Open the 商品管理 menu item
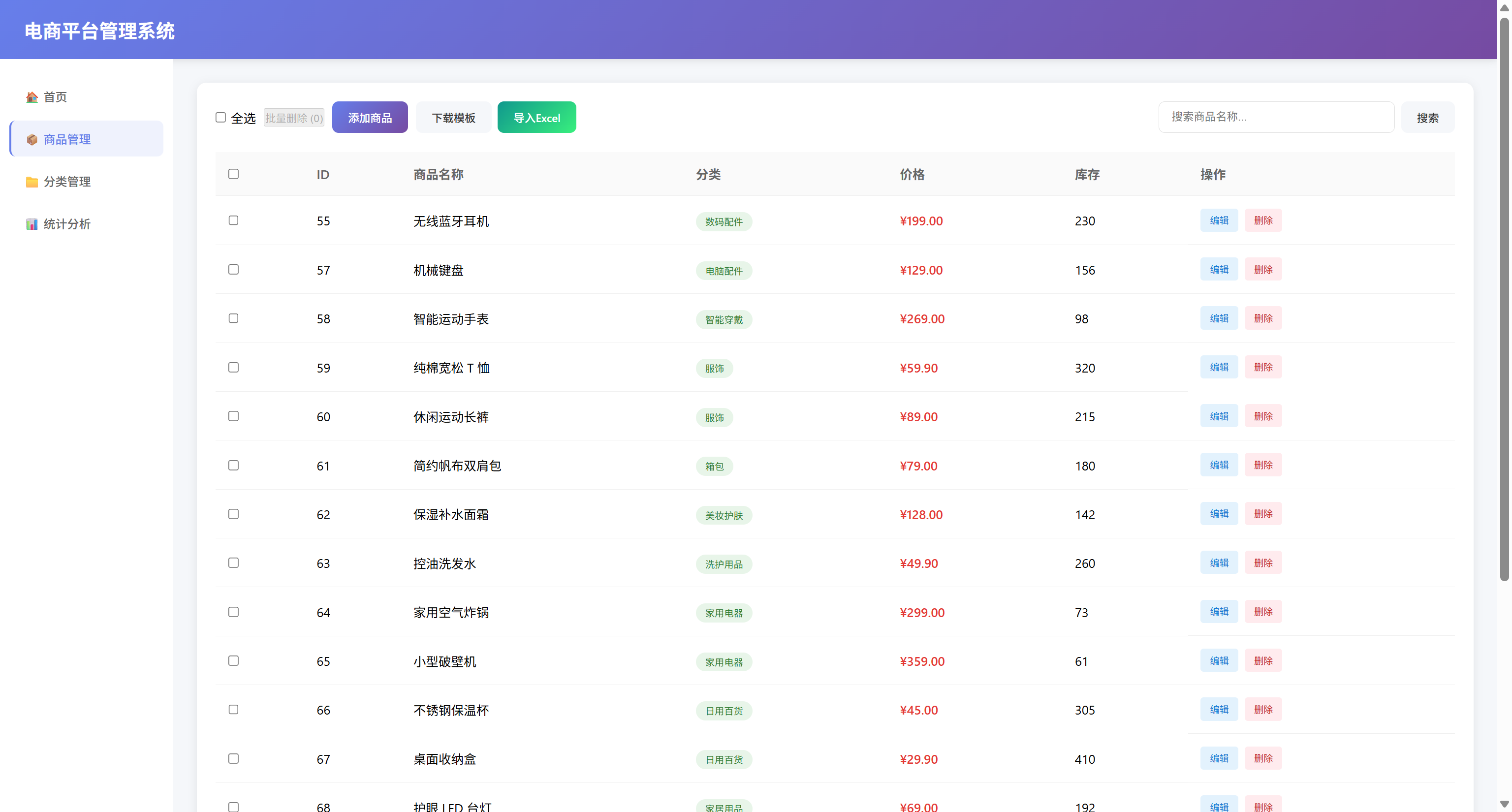The height and width of the screenshot is (812, 1512). click(x=86, y=139)
